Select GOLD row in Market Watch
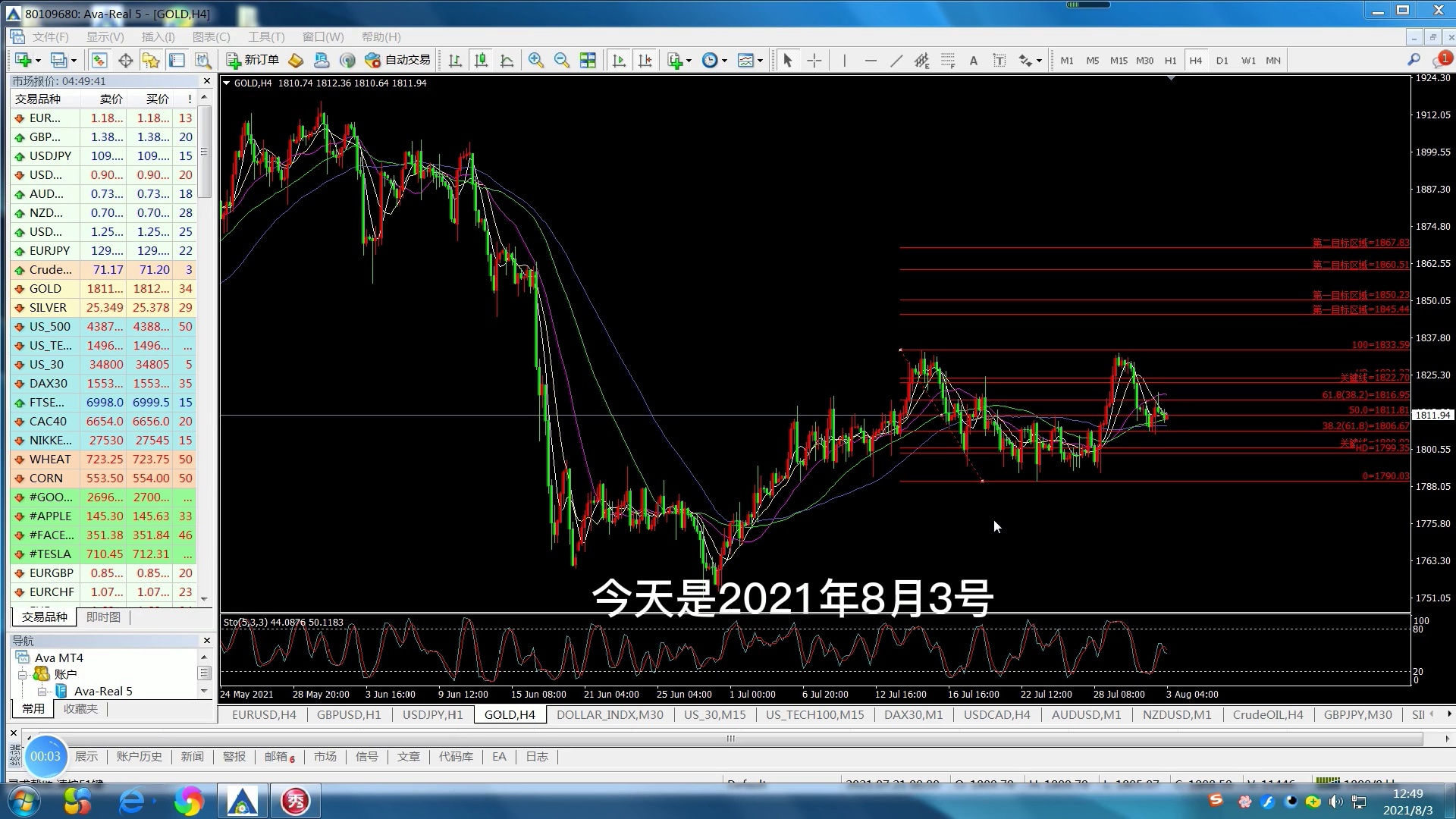This screenshot has height=819, width=1456. 45,289
